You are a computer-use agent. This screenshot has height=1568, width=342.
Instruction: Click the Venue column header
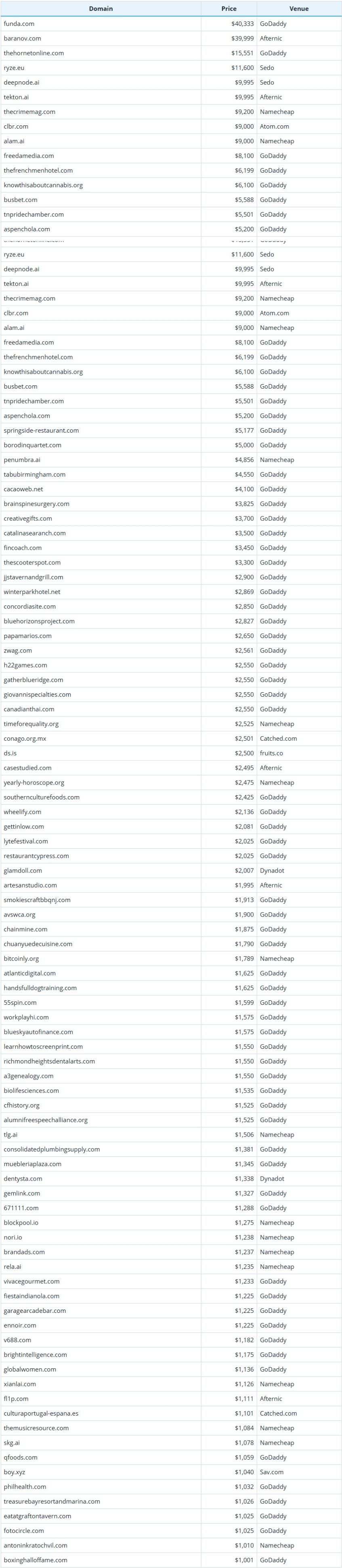[x=299, y=8]
